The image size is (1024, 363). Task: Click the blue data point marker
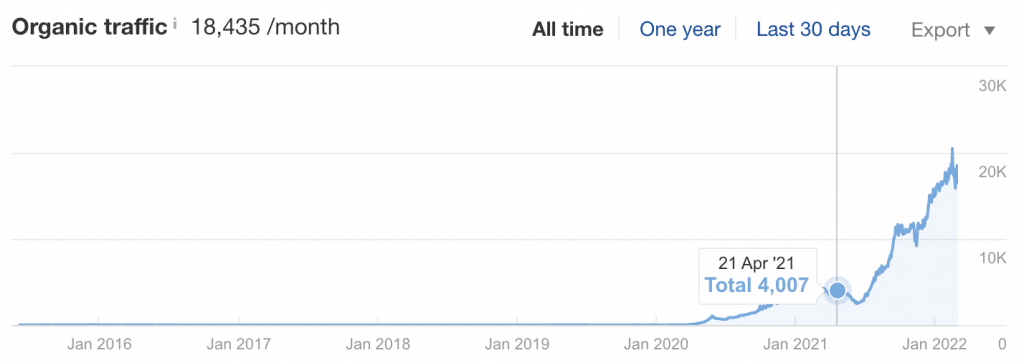[837, 291]
